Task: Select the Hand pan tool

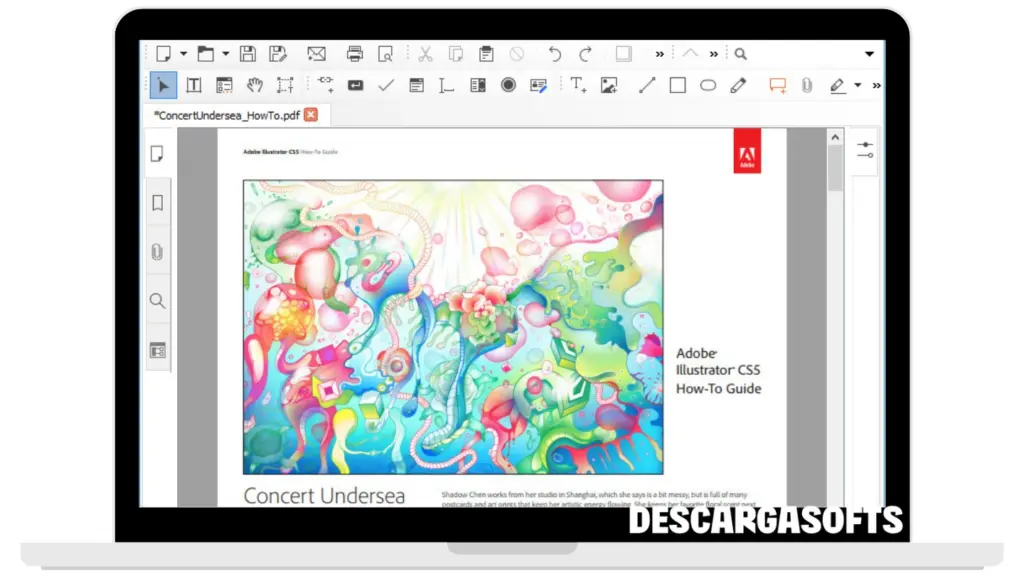Action: pyautogui.click(x=255, y=85)
